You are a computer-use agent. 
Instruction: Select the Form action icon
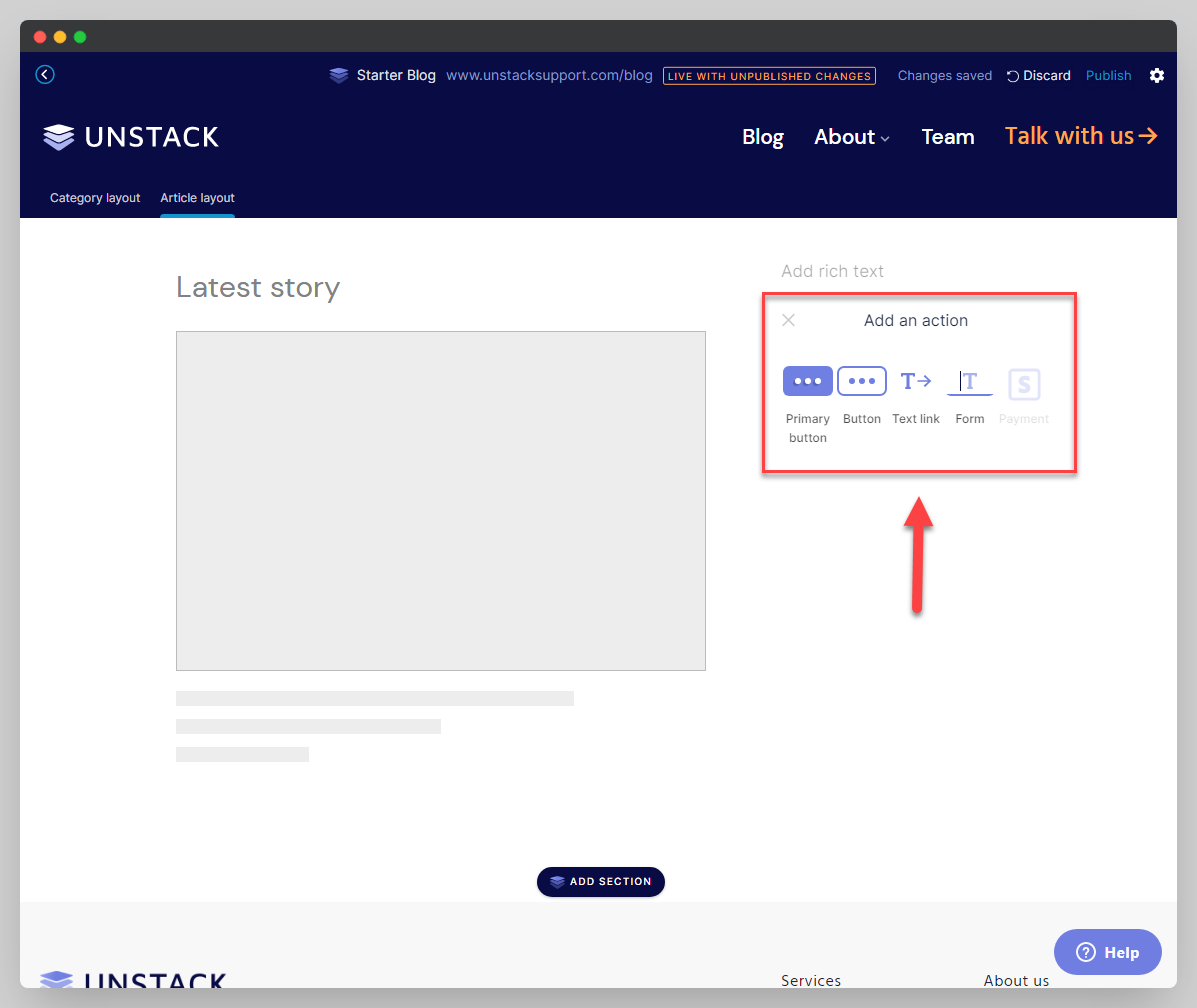[x=970, y=382]
